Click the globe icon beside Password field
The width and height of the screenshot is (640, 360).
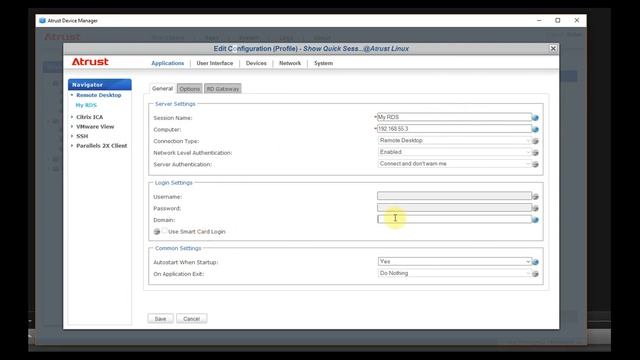535,208
